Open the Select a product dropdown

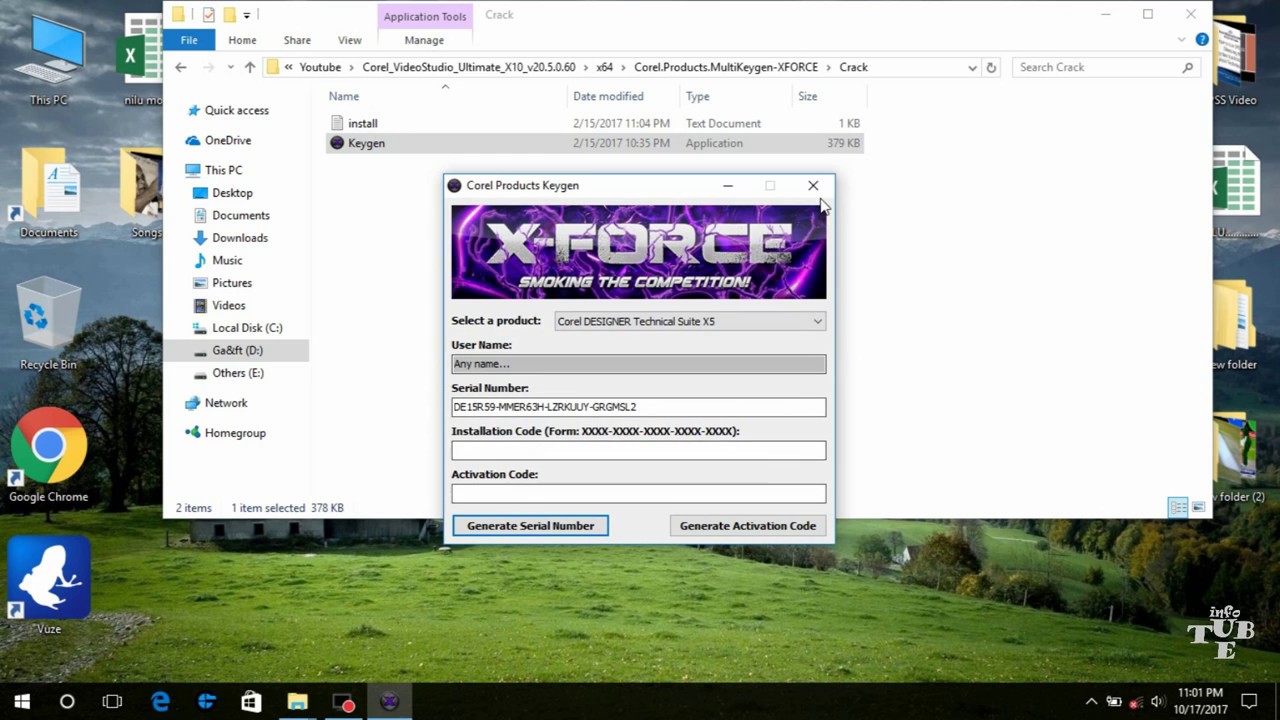pyautogui.click(x=690, y=321)
